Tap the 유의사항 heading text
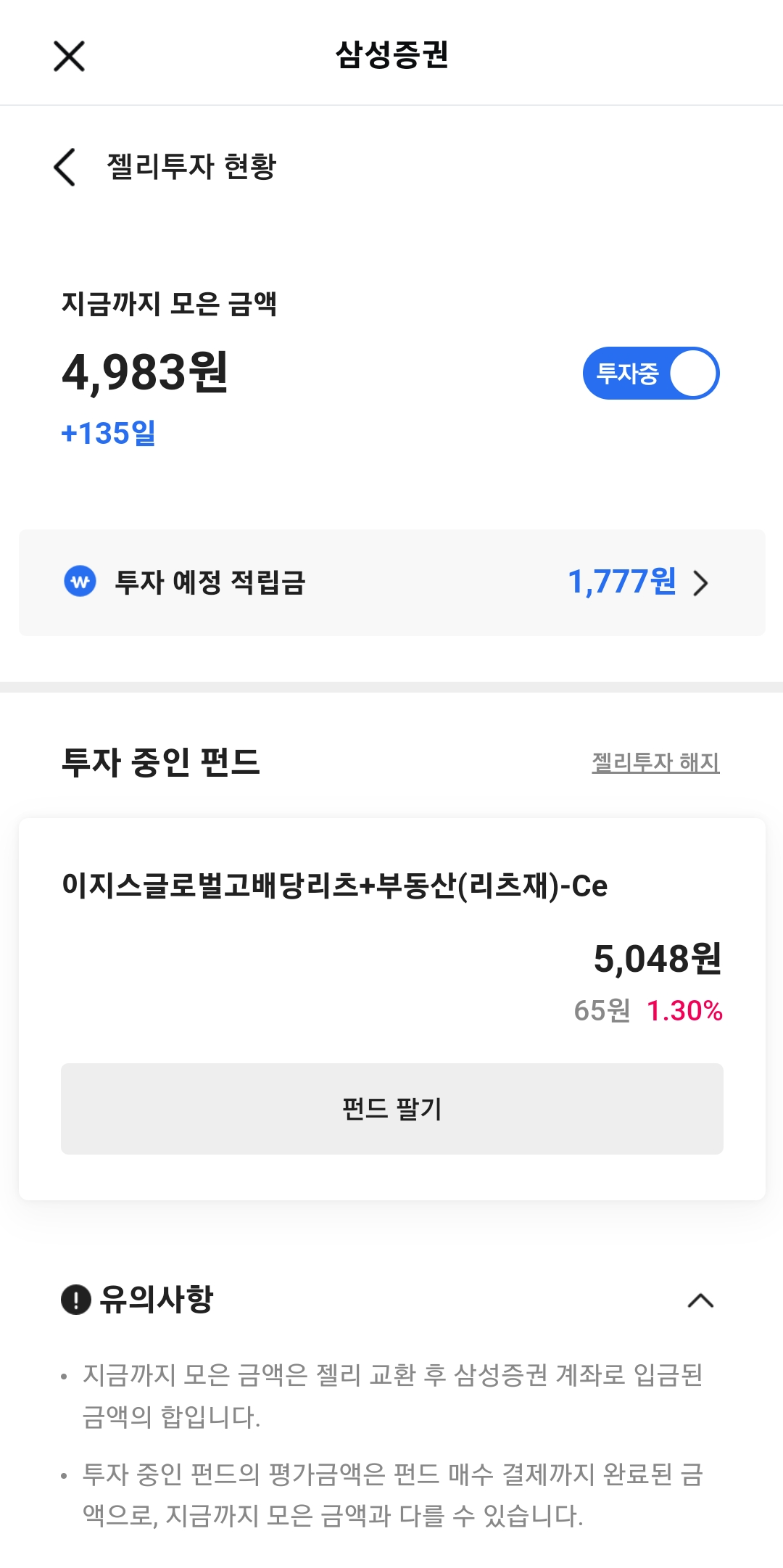Viewport: 783px width, 1568px height. tap(157, 1299)
